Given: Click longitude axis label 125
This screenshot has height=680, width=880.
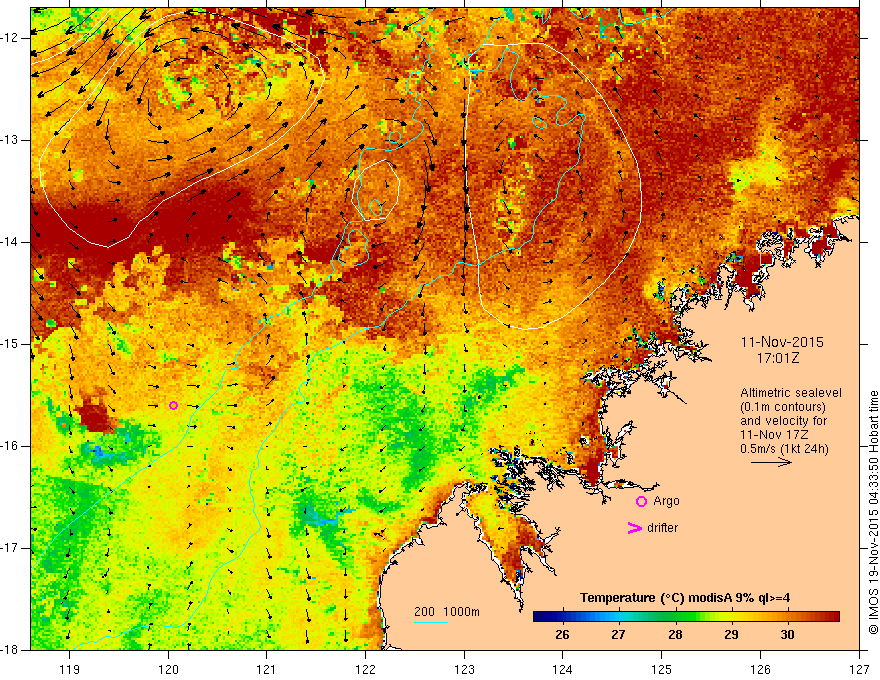Looking at the screenshot, I should pyautogui.click(x=662, y=669).
